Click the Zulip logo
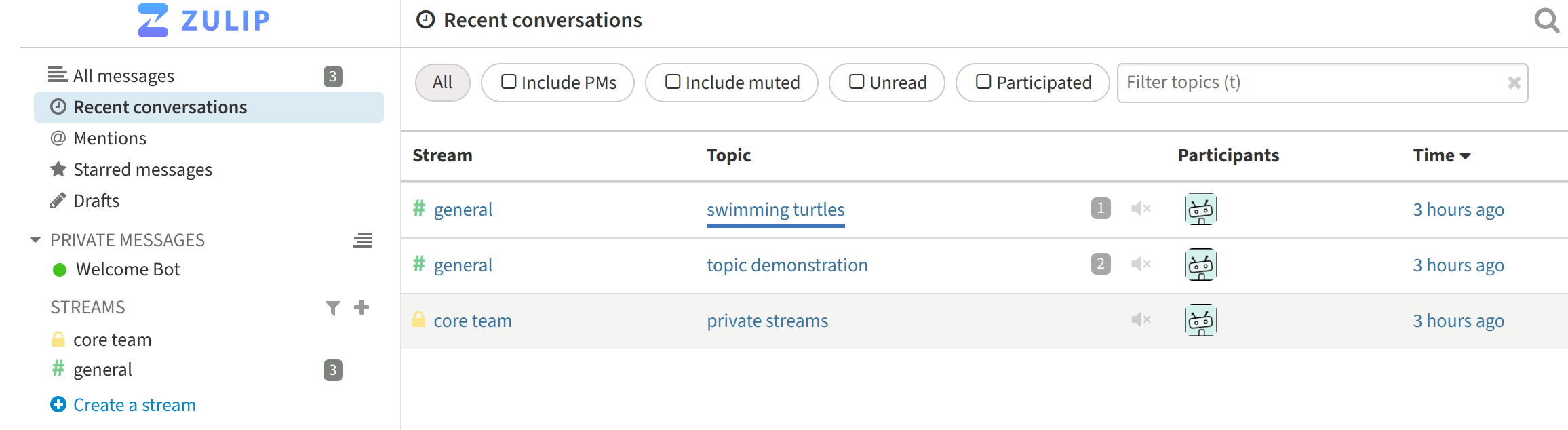This screenshot has height=430, width=1568. click(203, 20)
